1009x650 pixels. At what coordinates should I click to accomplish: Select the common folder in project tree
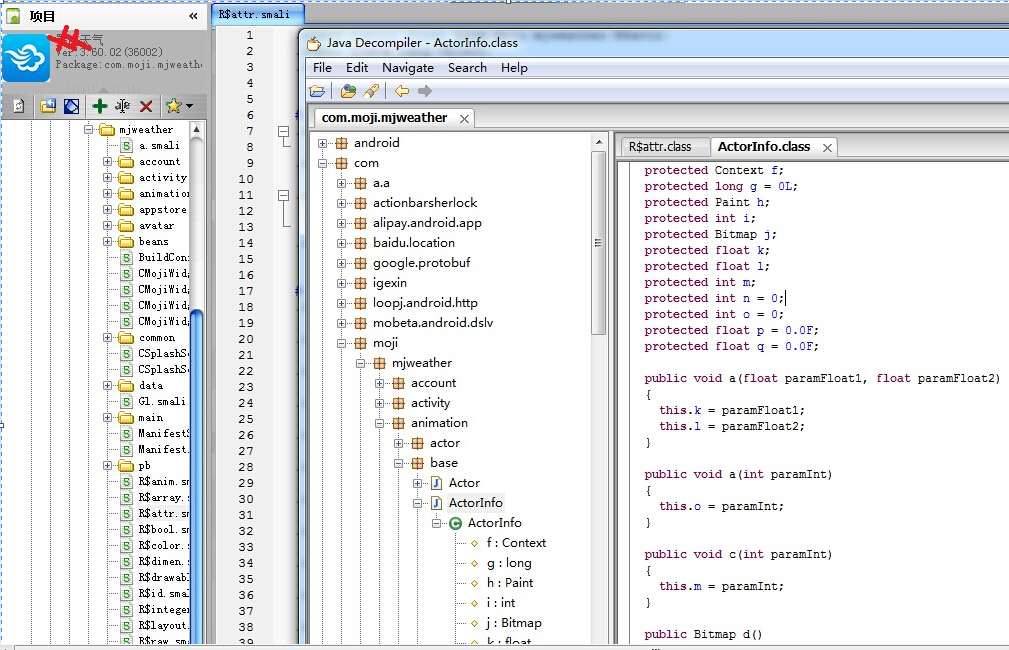[x=156, y=338]
